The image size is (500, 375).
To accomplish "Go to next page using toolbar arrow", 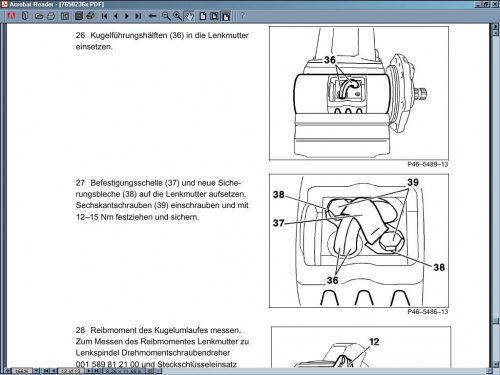I will coord(127,16).
